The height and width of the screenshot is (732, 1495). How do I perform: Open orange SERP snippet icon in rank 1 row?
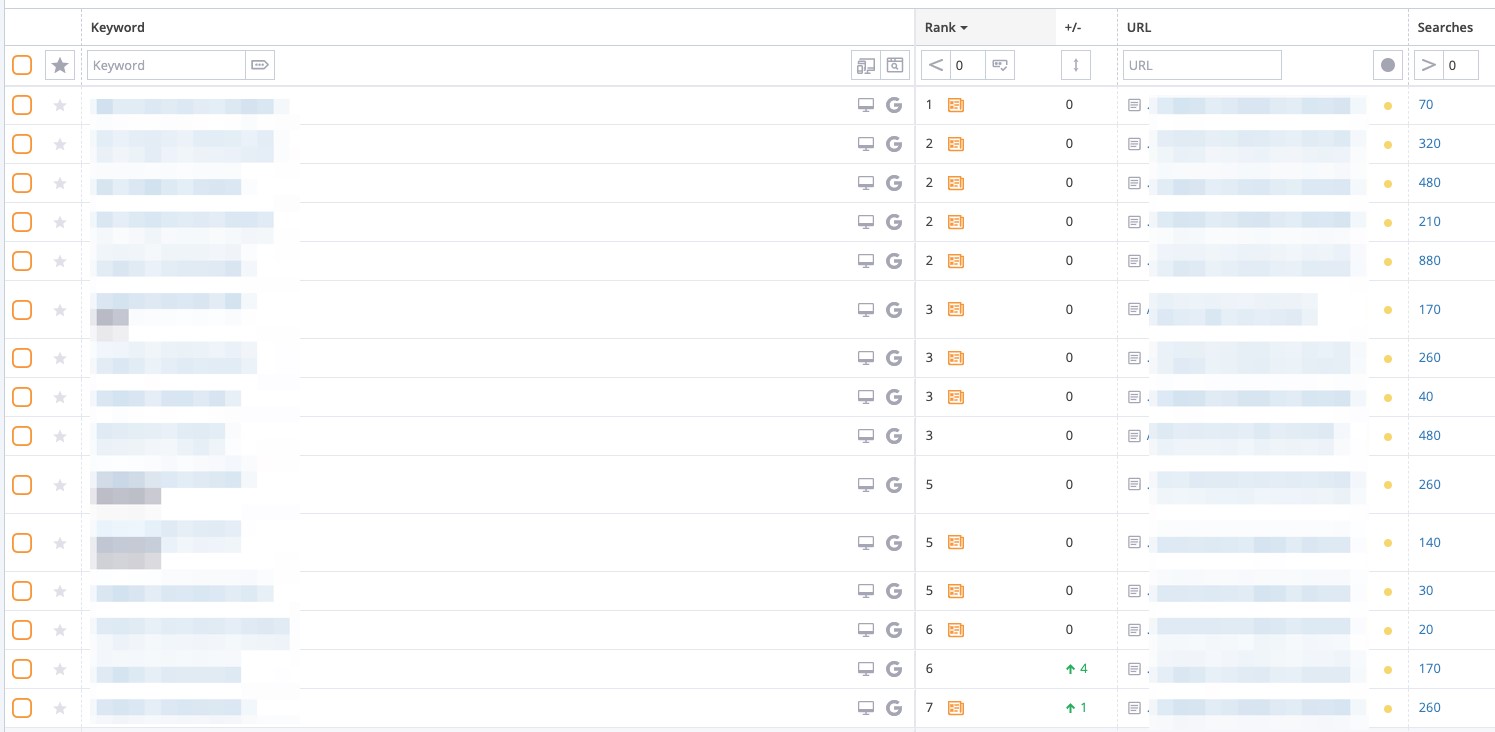pos(956,105)
